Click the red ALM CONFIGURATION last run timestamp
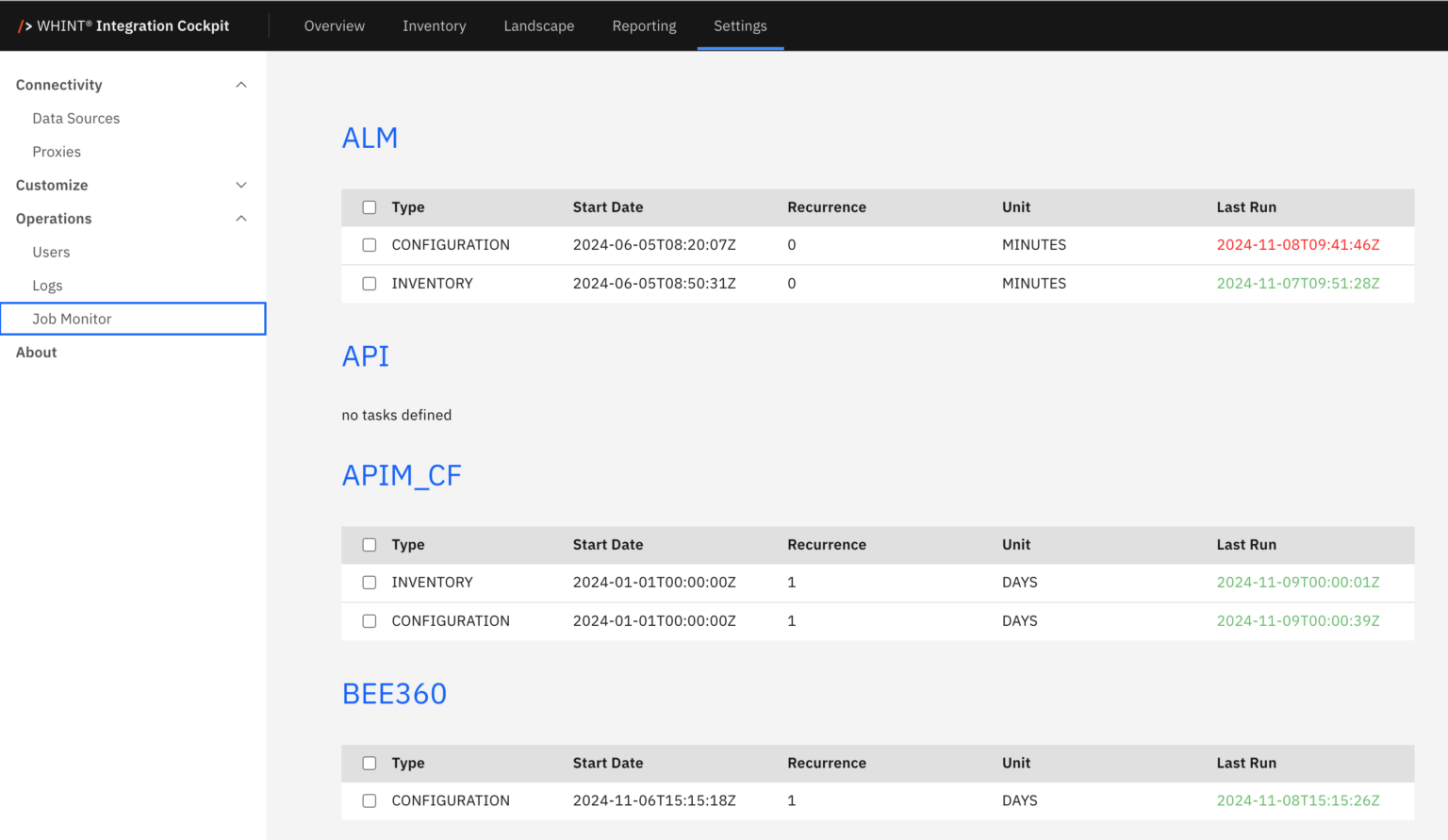Image resolution: width=1448 pixels, height=840 pixels. coord(1297,245)
